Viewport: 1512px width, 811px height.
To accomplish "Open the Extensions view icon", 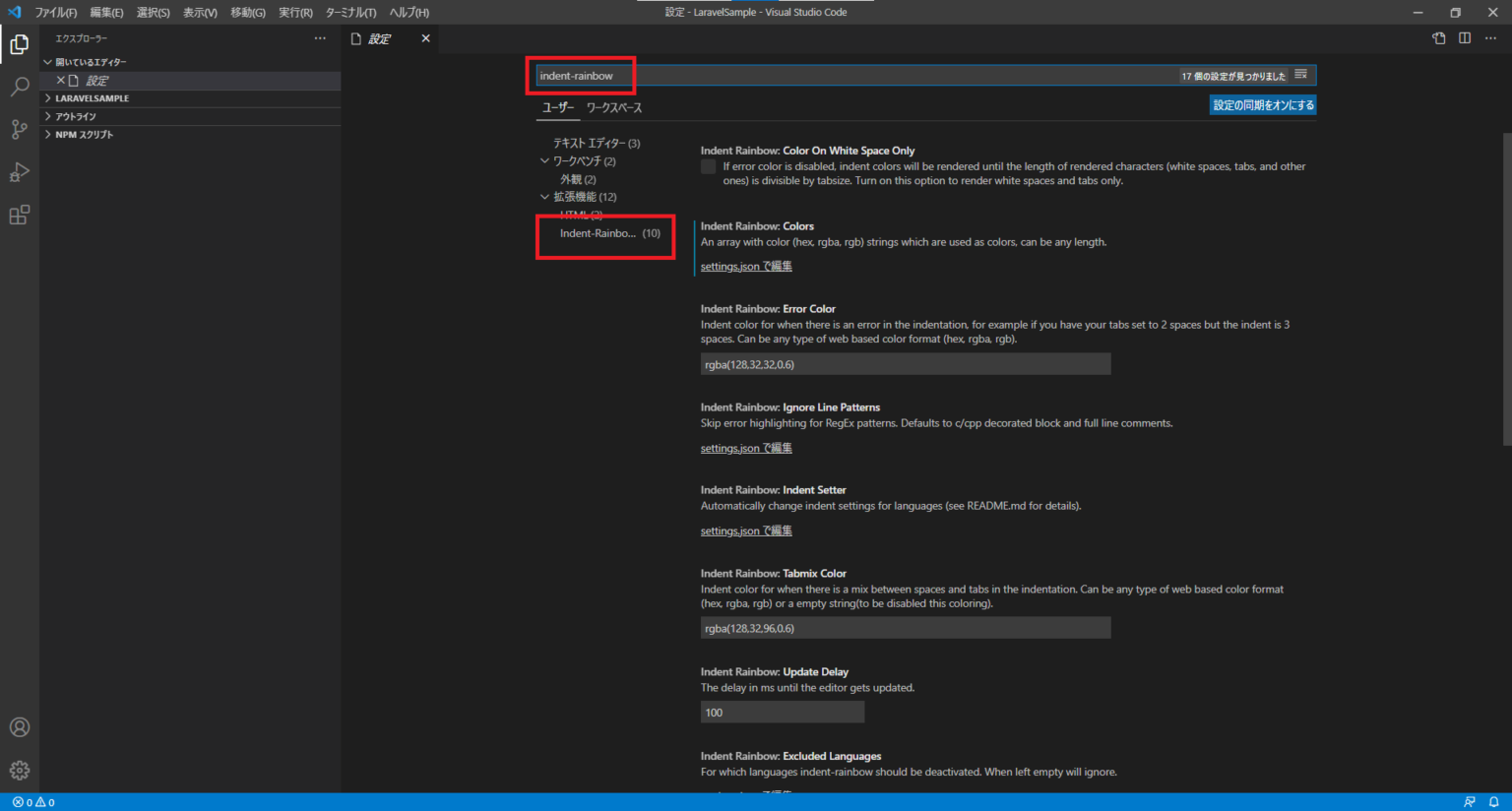I will coord(19,216).
